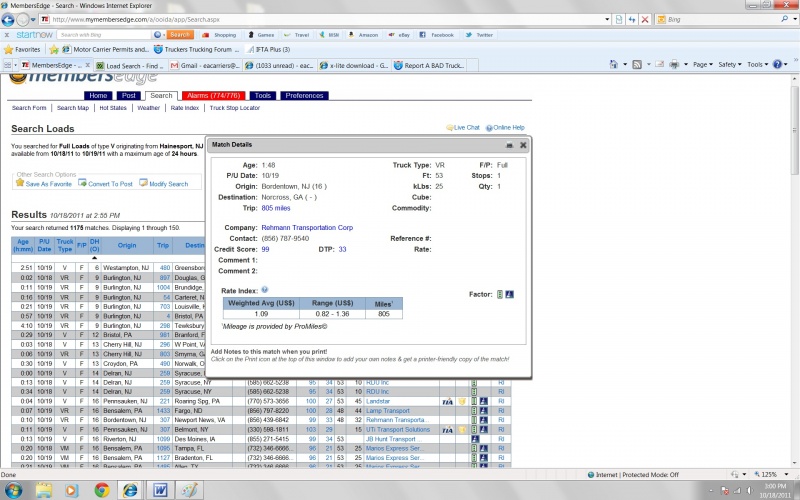Open Live Chat
The height and width of the screenshot is (500, 800).
click(x=463, y=128)
